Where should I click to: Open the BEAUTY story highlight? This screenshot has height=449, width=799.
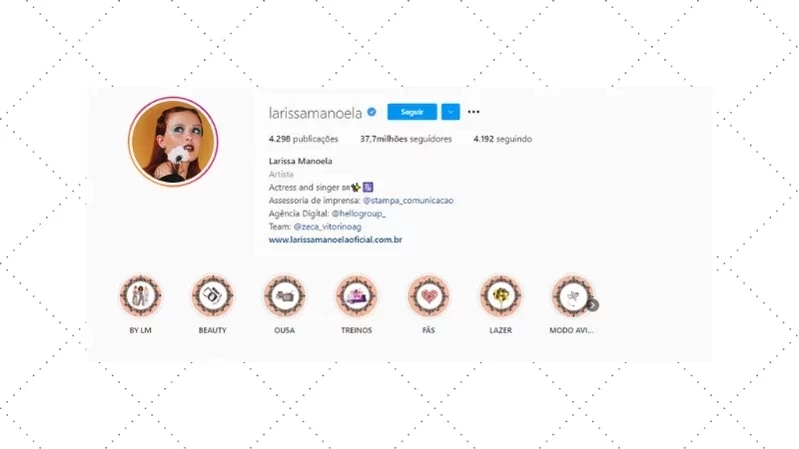[212, 296]
